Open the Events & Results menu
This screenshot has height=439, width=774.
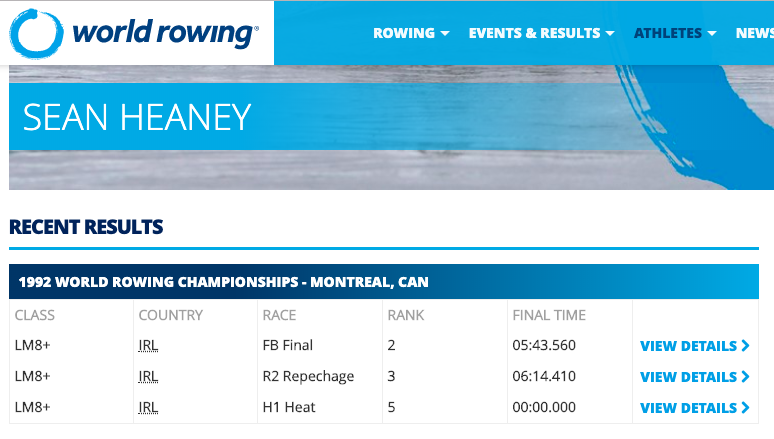tap(534, 33)
